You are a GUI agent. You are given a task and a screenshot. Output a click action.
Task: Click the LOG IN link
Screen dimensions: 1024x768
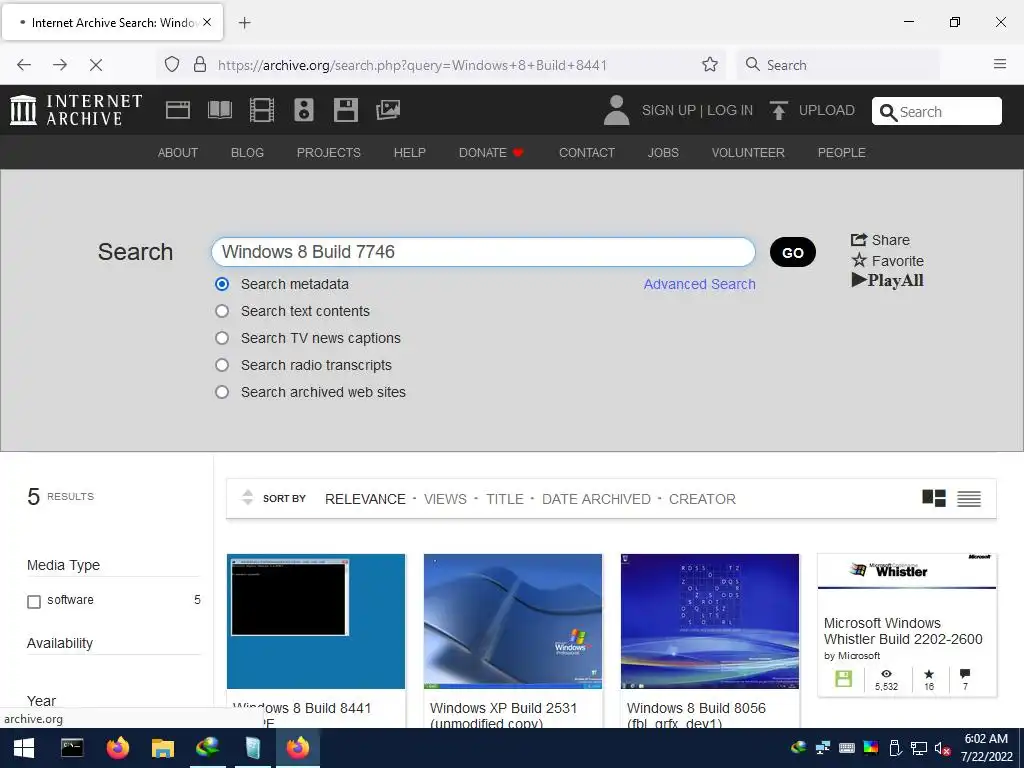pyautogui.click(x=729, y=110)
